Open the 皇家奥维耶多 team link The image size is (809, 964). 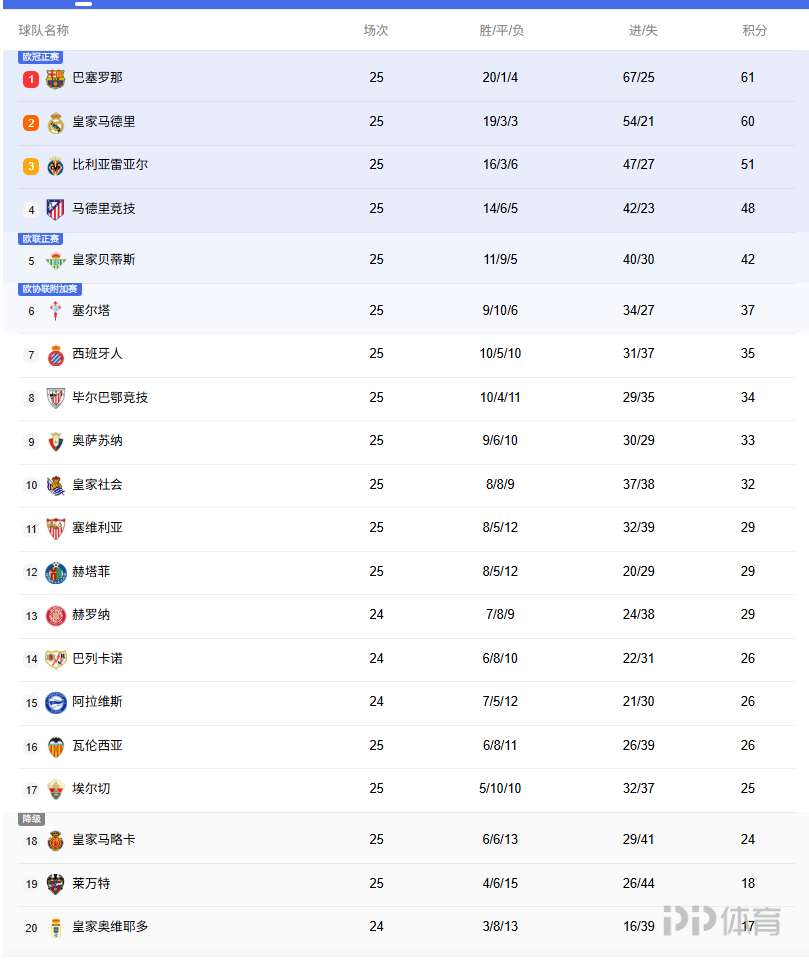(110, 927)
